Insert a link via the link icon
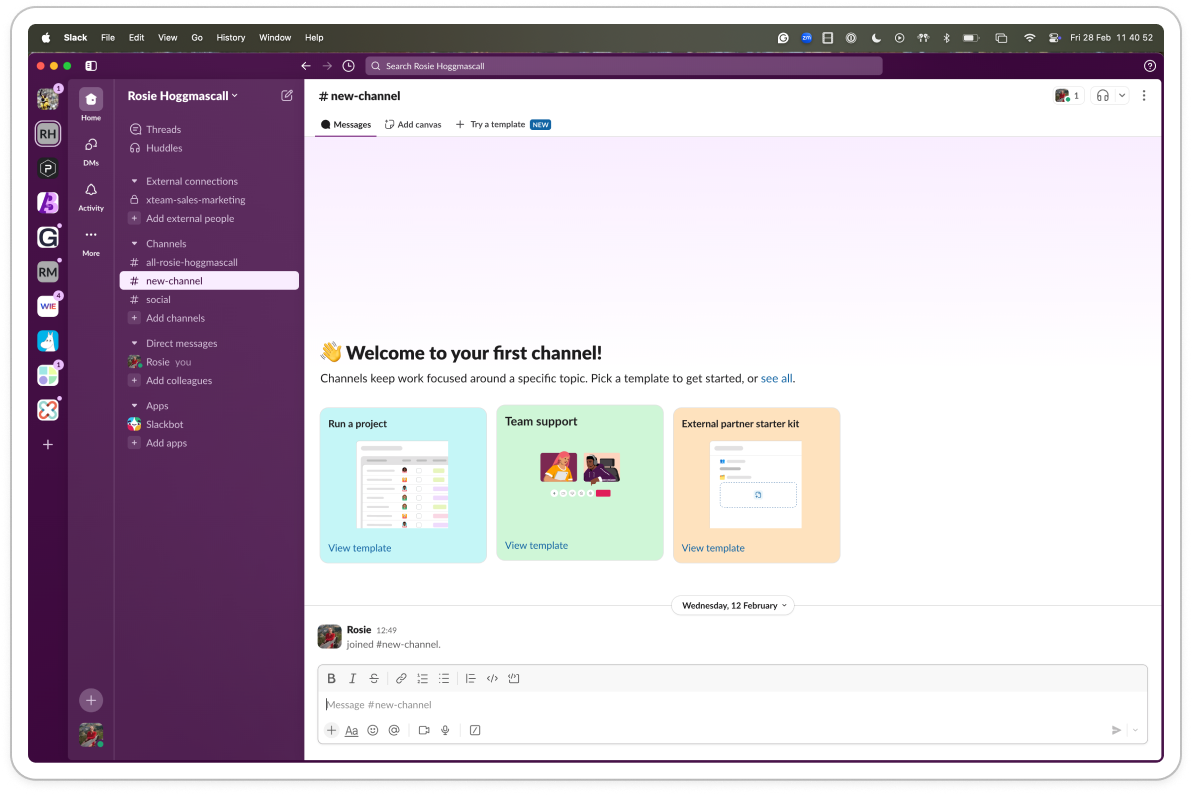Image resolution: width=1192 pixels, height=795 pixels. click(x=401, y=679)
